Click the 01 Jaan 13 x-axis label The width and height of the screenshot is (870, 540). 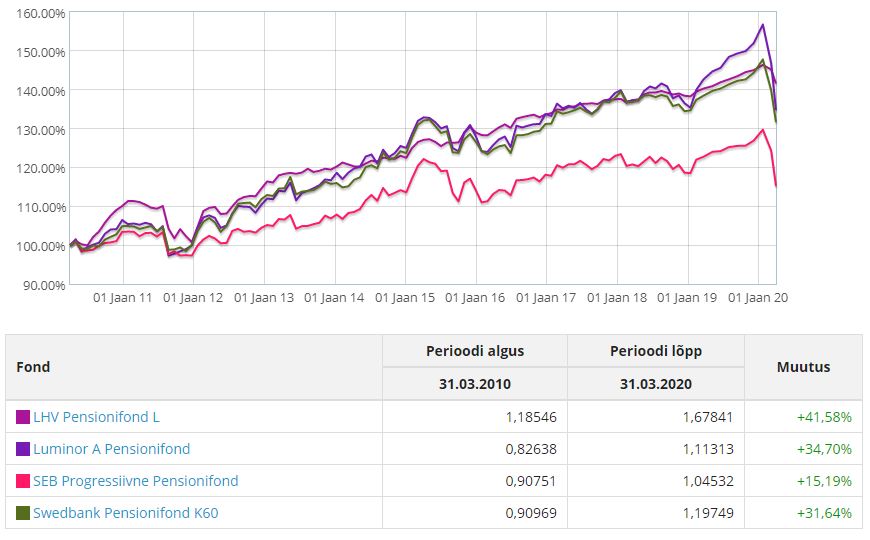264,298
